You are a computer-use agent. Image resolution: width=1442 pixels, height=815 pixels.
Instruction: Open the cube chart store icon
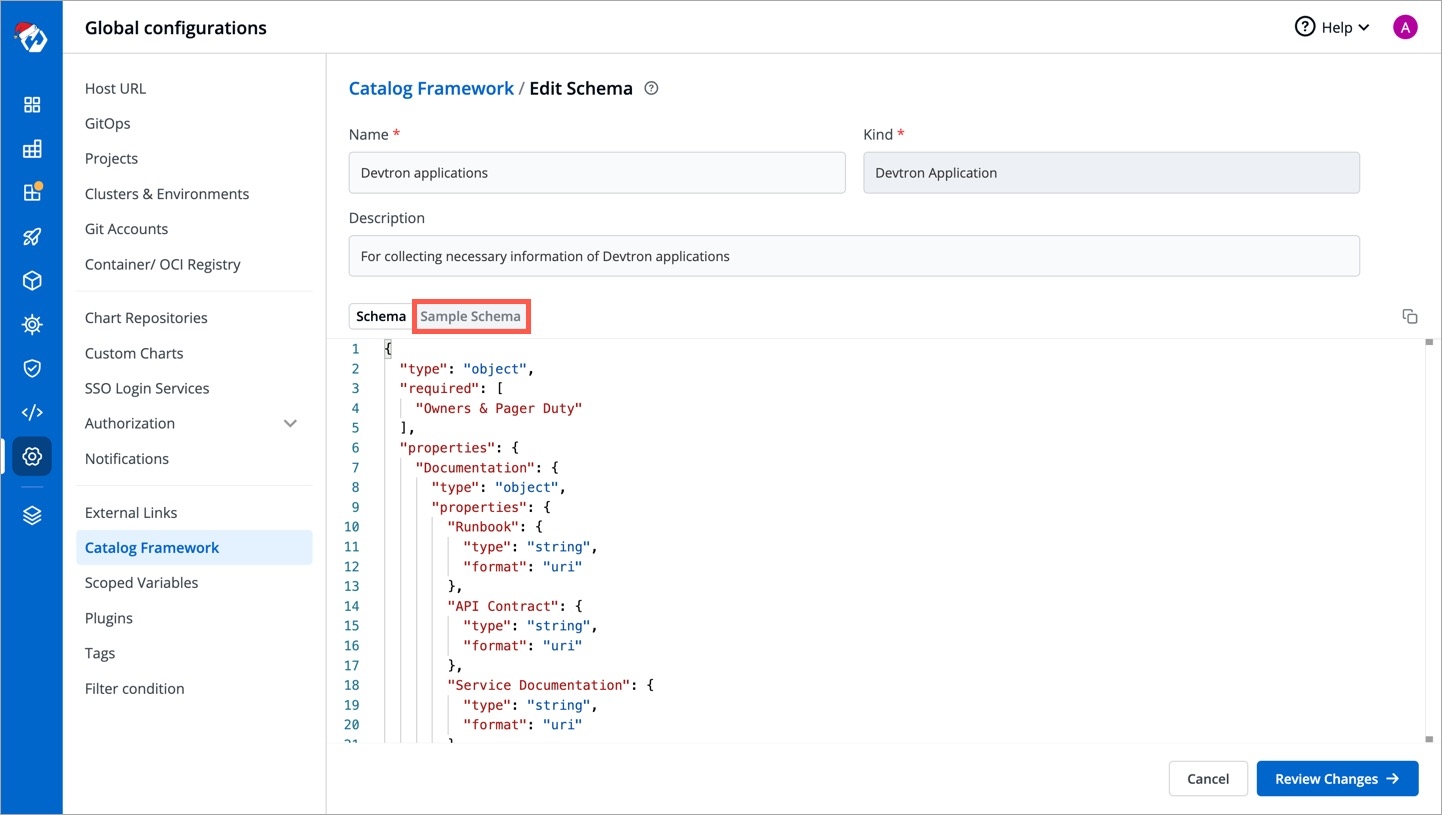point(32,281)
